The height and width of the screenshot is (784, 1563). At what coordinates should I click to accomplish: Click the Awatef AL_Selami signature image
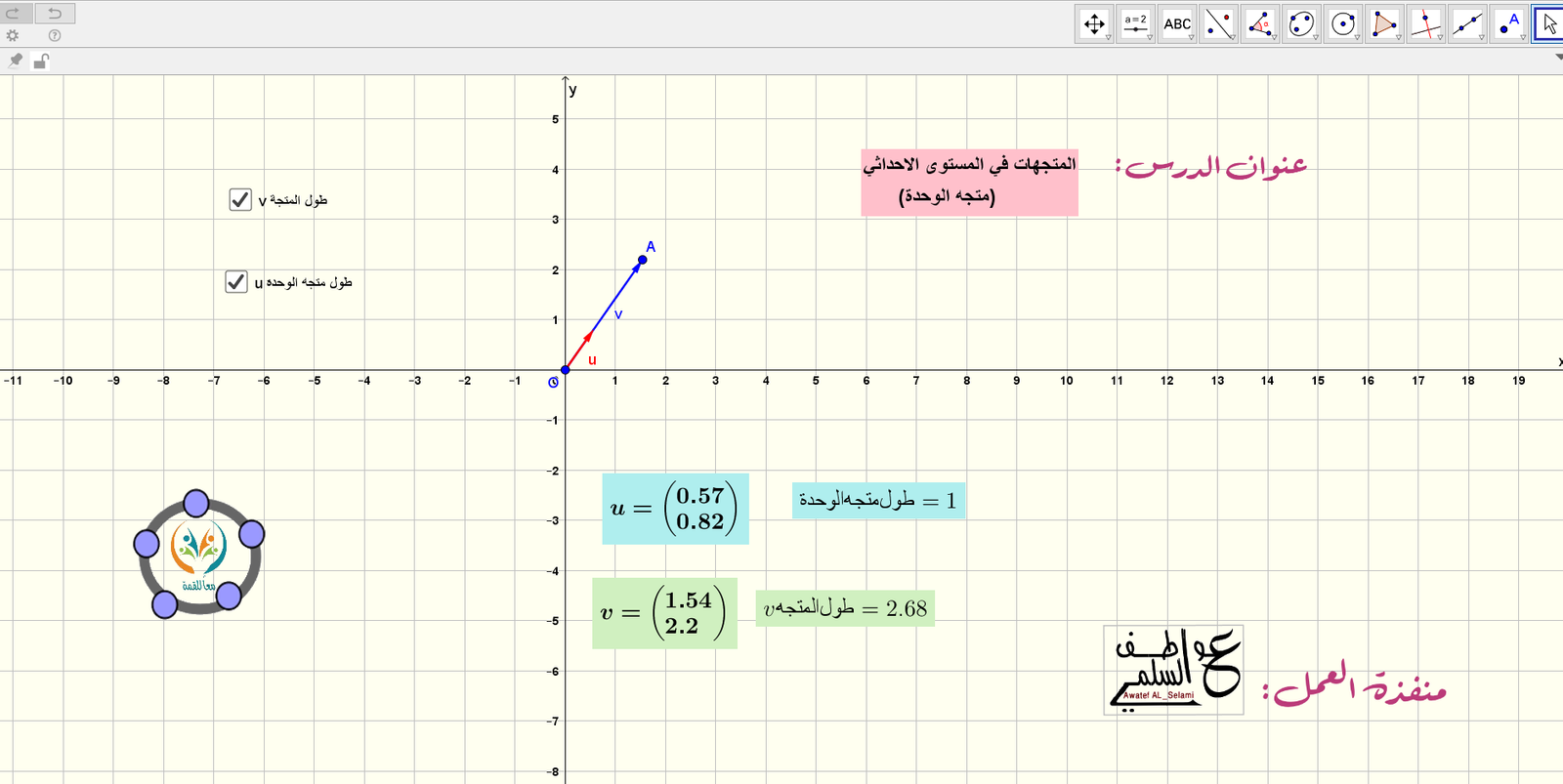(1173, 670)
